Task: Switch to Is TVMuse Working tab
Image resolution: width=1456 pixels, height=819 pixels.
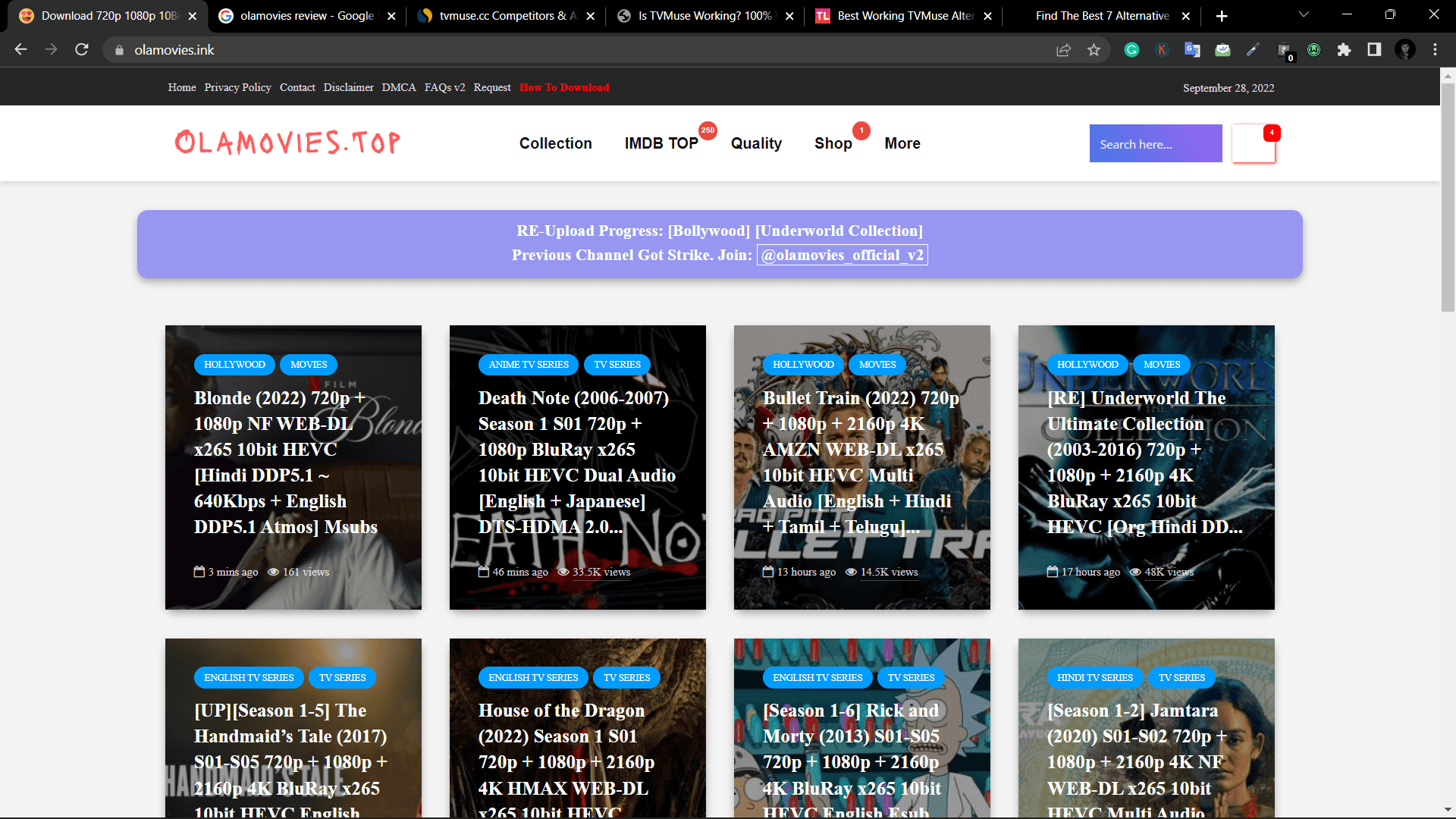Action: point(705,16)
